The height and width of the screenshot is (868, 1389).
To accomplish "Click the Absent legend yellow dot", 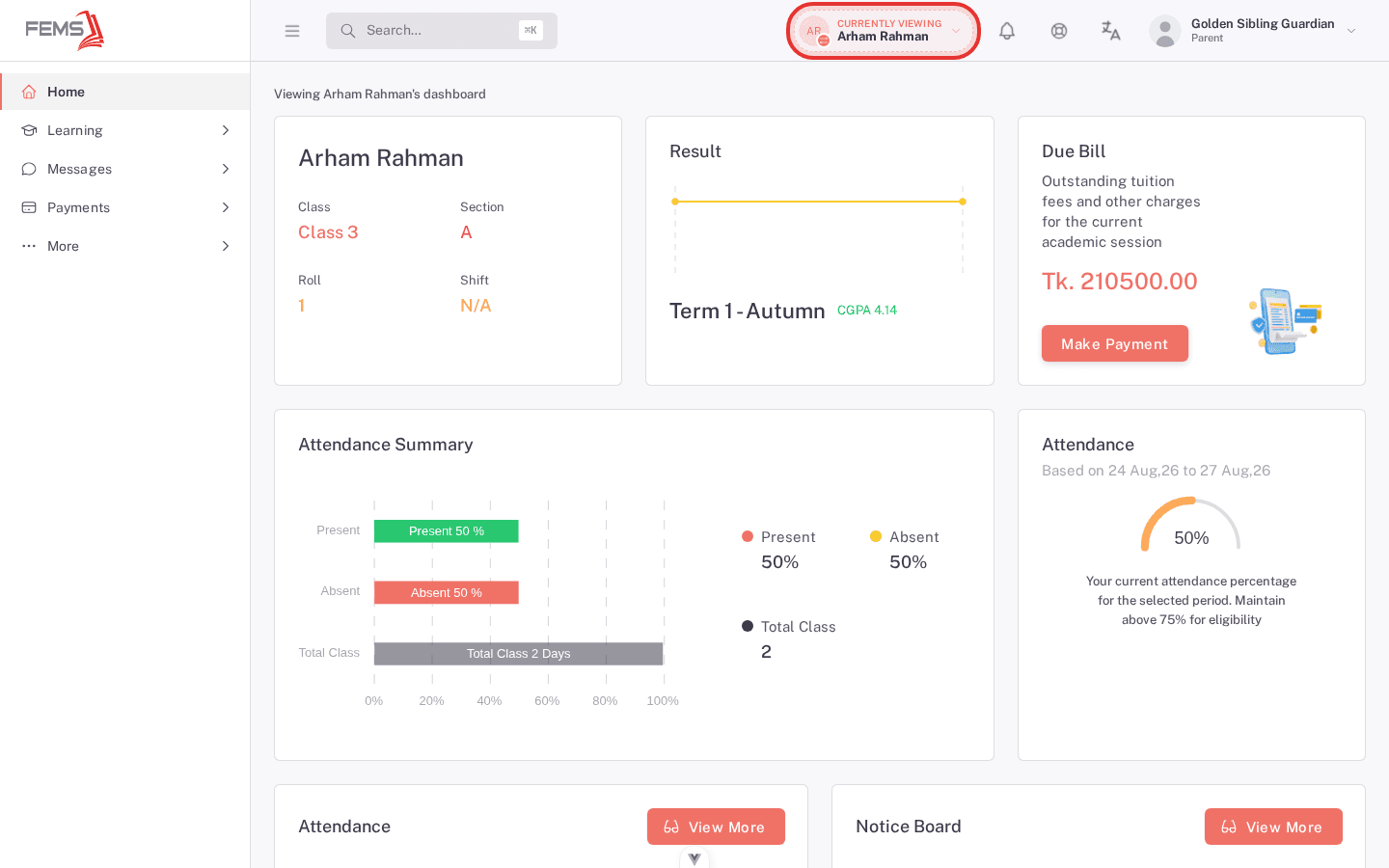I will pyautogui.click(x=876, y=536).
